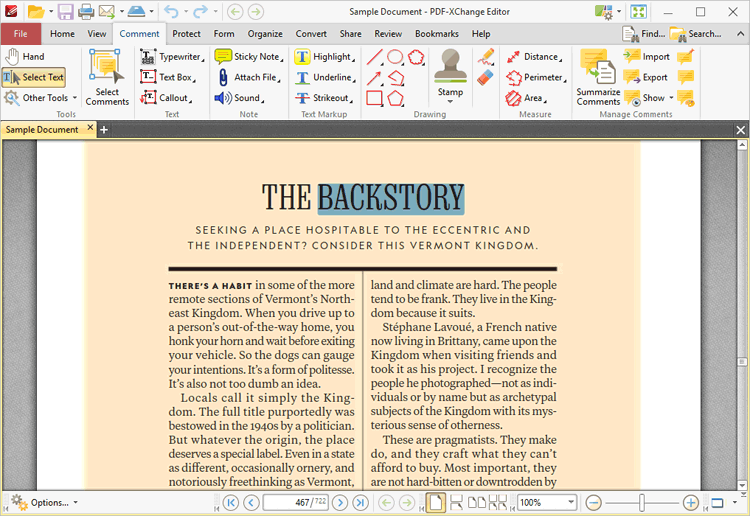
Task: Go to the last page
Action: tap(361, 503)
